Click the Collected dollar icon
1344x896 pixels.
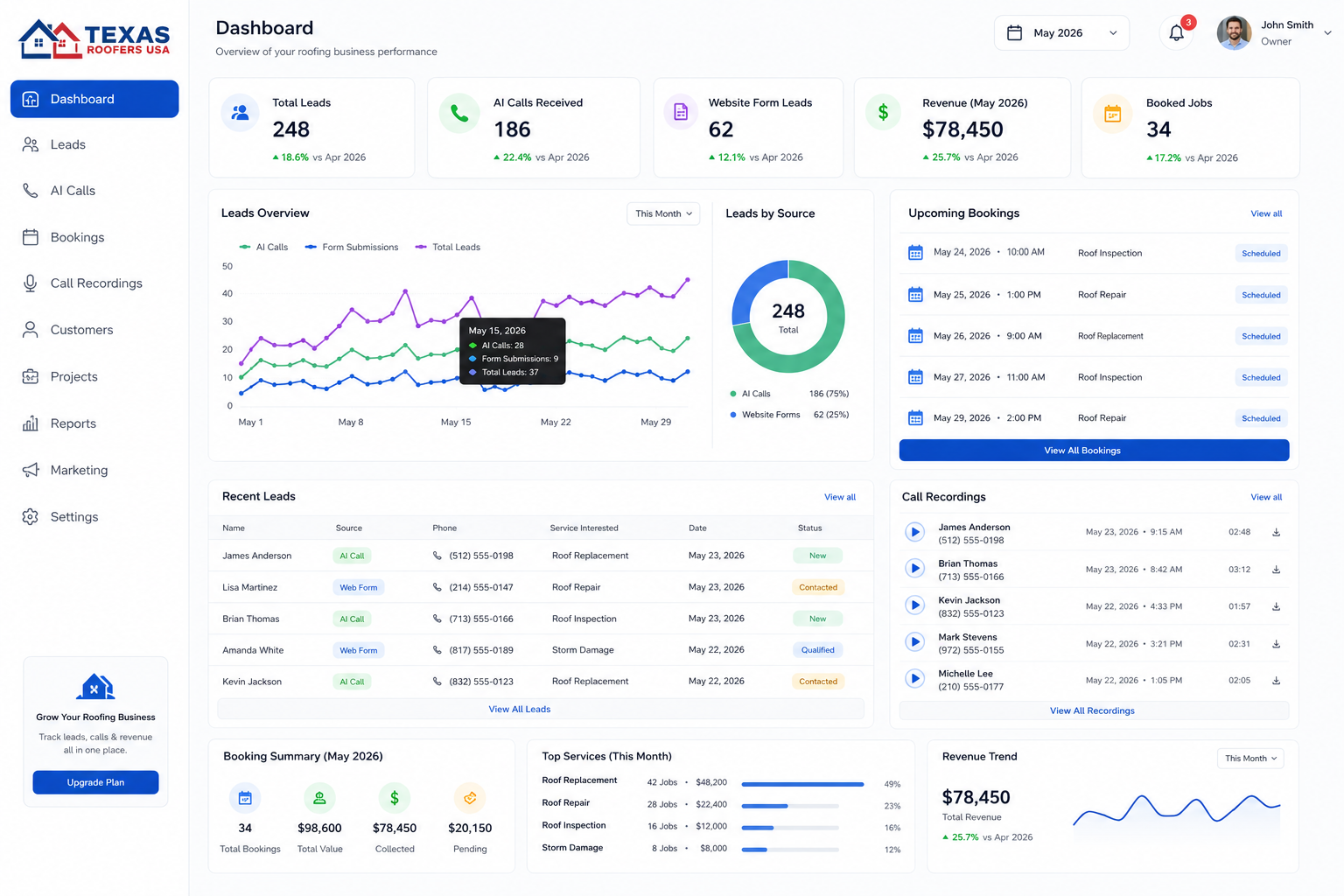(395, 798)
